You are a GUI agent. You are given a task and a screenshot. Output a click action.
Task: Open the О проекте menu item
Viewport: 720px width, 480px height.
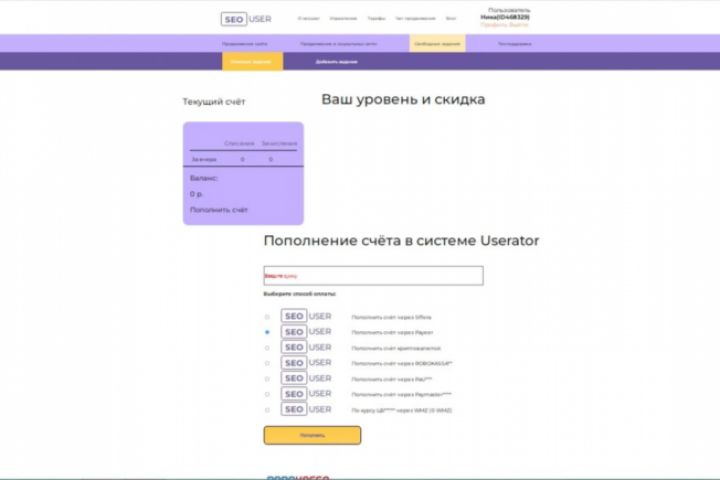tap(309, 18)
